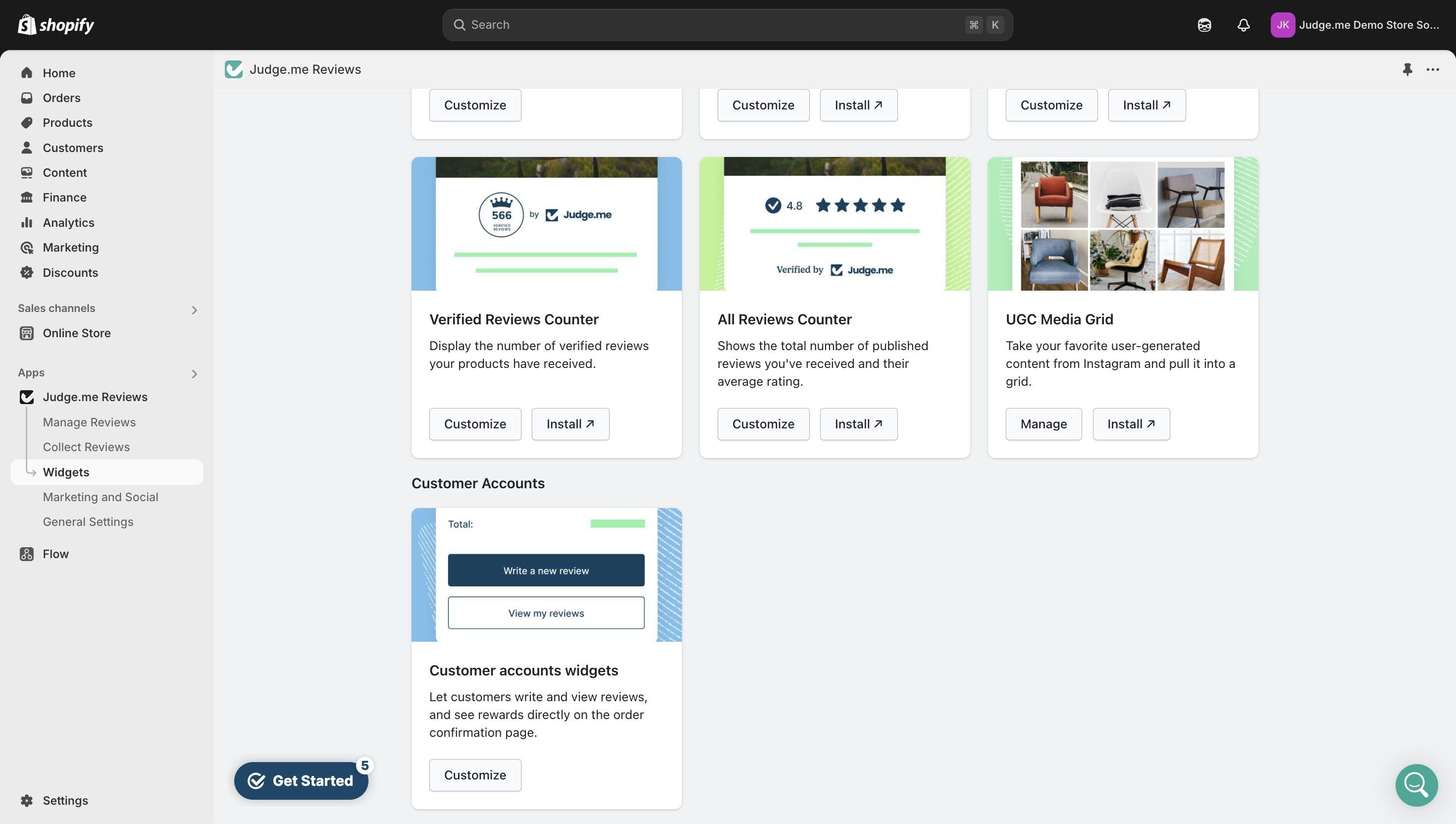This screenshot has height=824, width=1456.
Task: Open the Sidekick assistant icon
Action: [1204, 25]
